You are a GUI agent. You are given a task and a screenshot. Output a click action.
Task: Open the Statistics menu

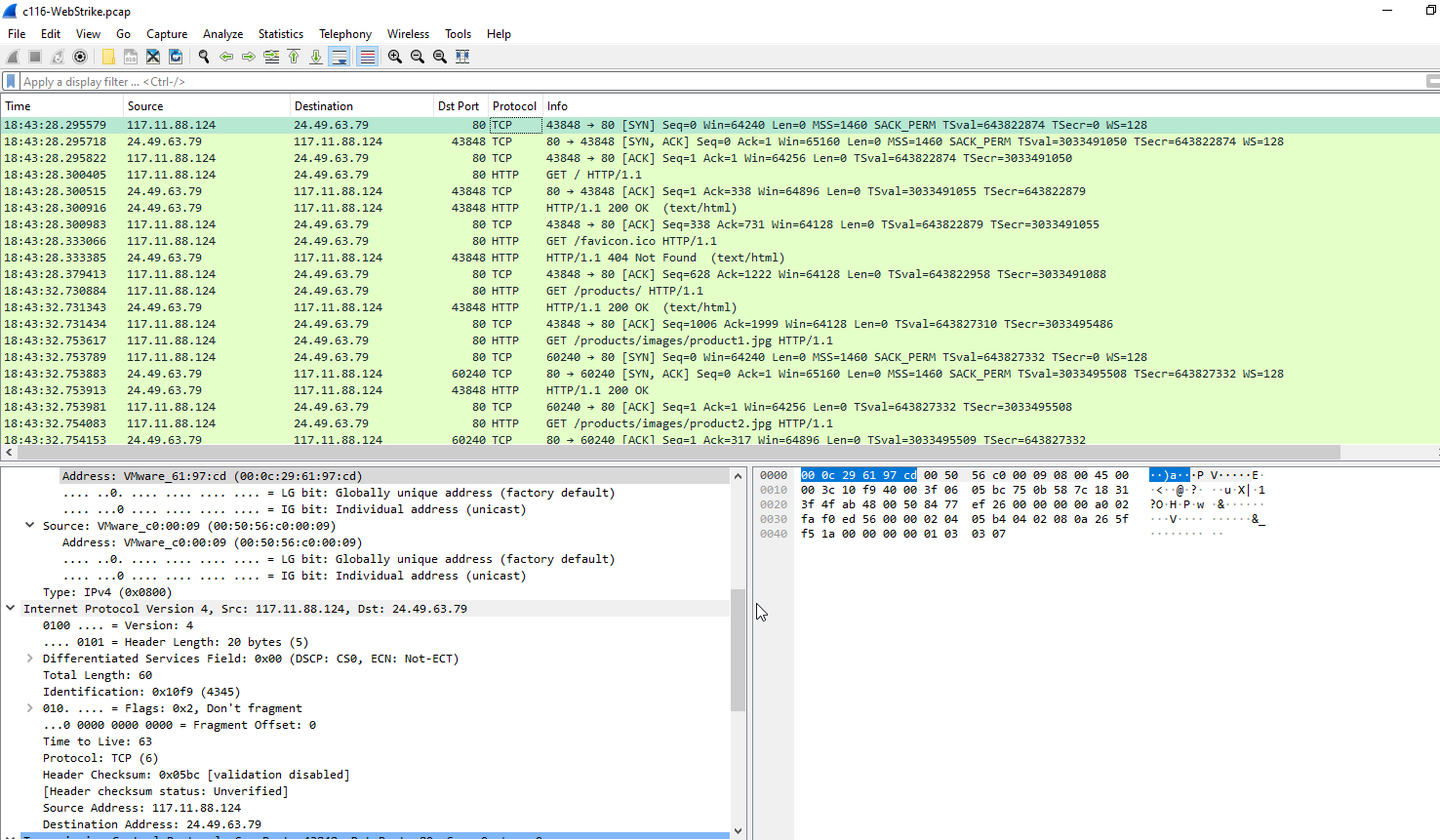pos(280,34)
